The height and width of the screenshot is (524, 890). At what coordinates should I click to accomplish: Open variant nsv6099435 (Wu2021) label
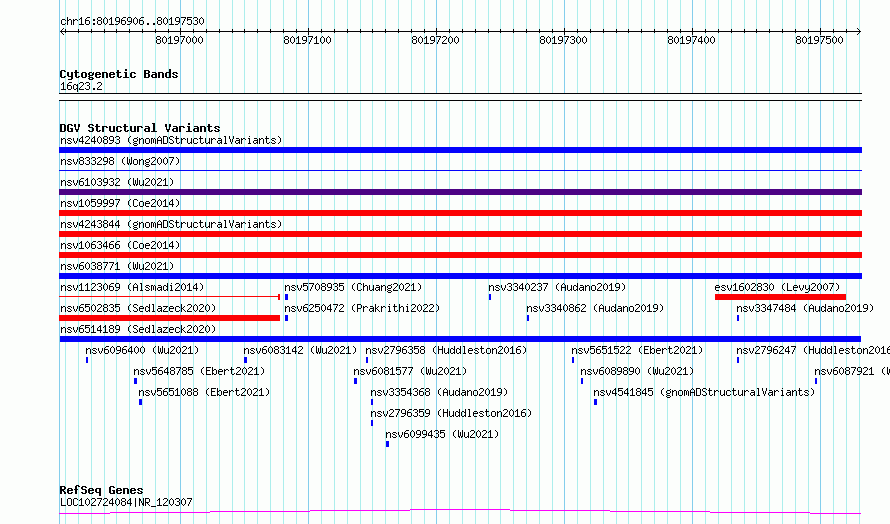click(442, 434)
